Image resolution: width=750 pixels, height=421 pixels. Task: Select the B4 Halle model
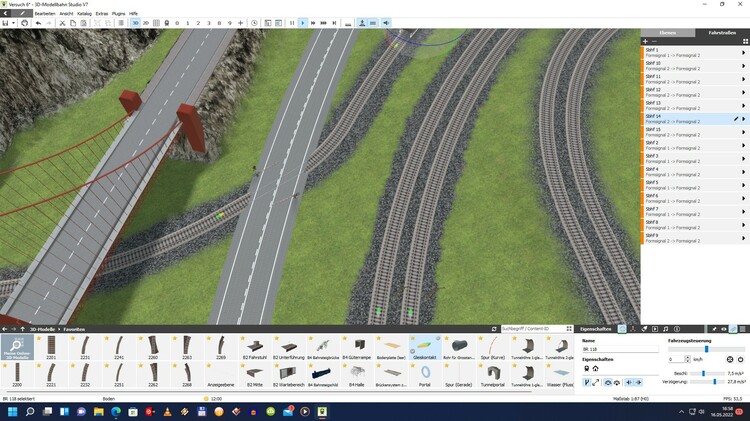click(357, 375)
